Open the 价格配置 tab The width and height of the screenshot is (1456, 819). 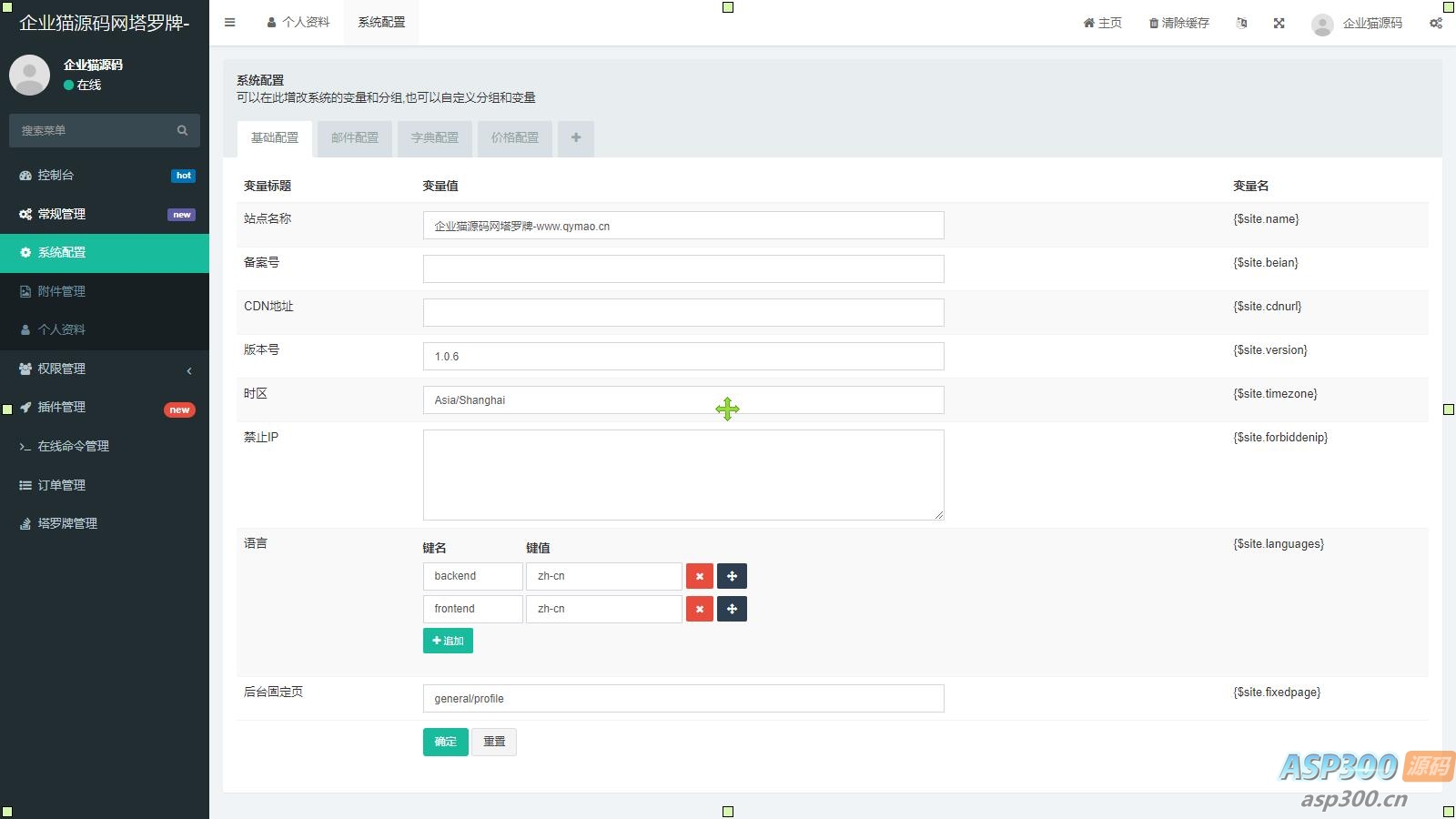pyautogui.click(x=514, y=138)
